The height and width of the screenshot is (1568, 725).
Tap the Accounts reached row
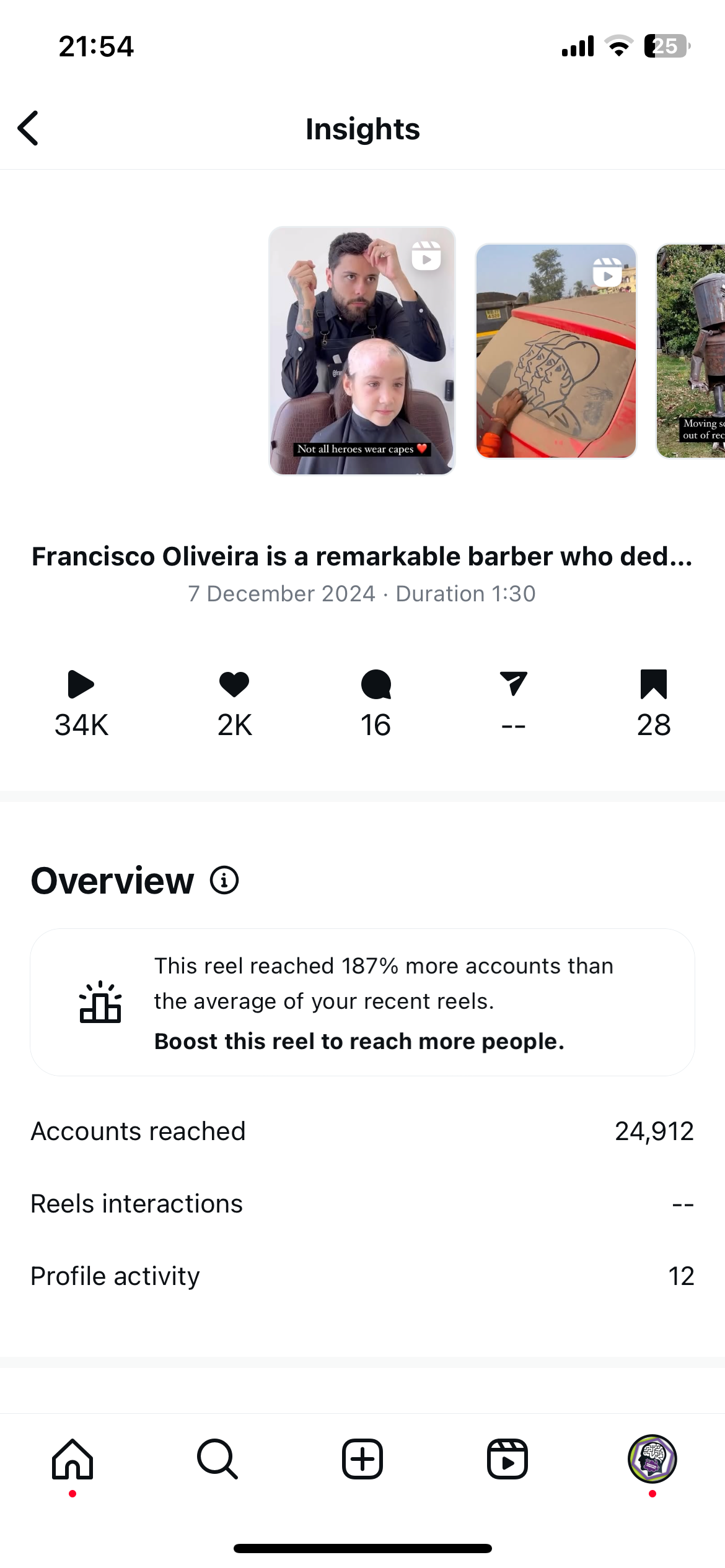coord(362,1131)
